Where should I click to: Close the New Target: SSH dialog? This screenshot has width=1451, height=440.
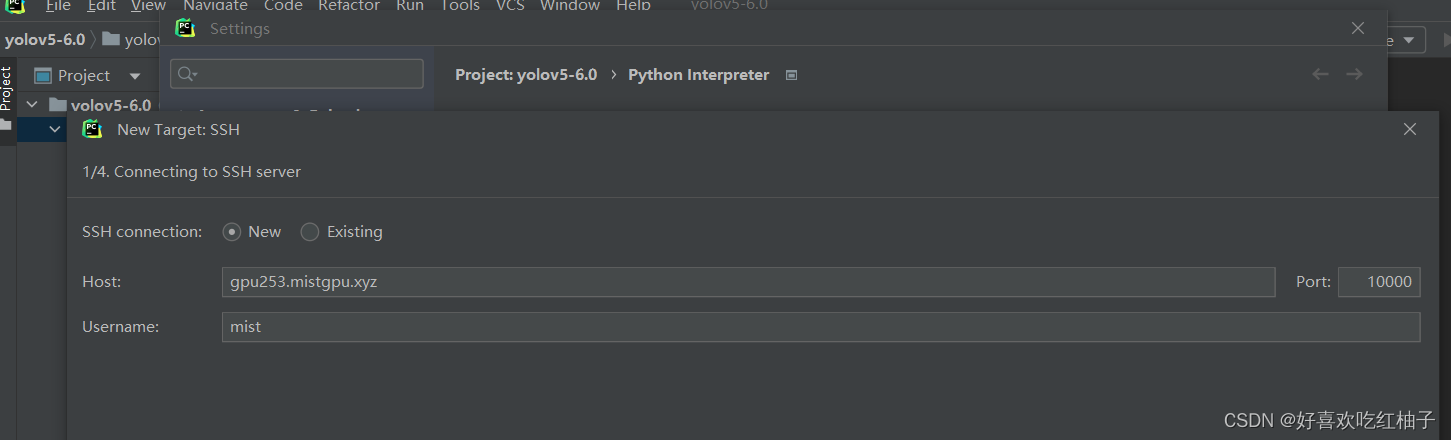1410,129
